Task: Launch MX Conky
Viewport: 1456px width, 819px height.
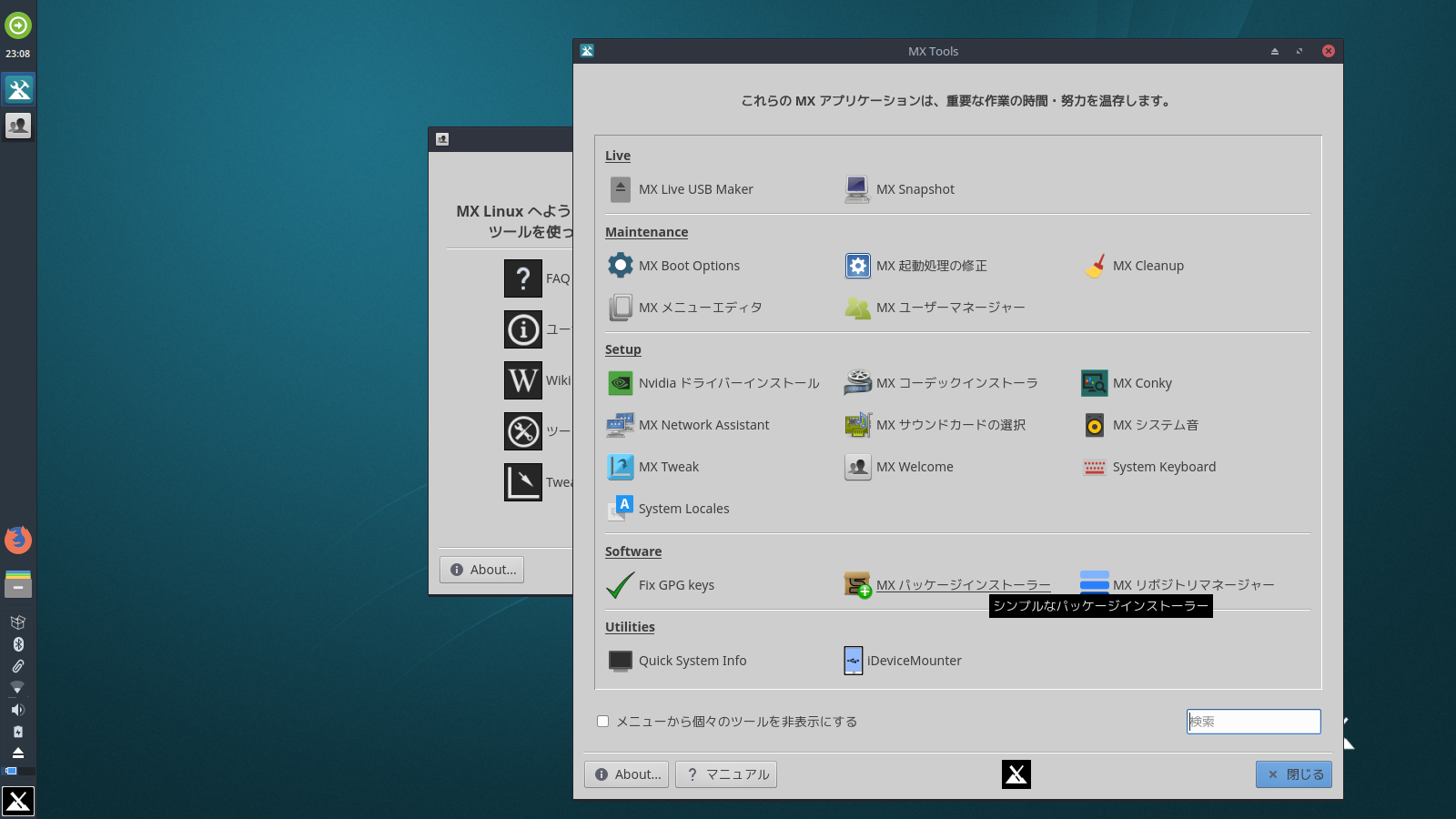Action: tap(1127, 383)
